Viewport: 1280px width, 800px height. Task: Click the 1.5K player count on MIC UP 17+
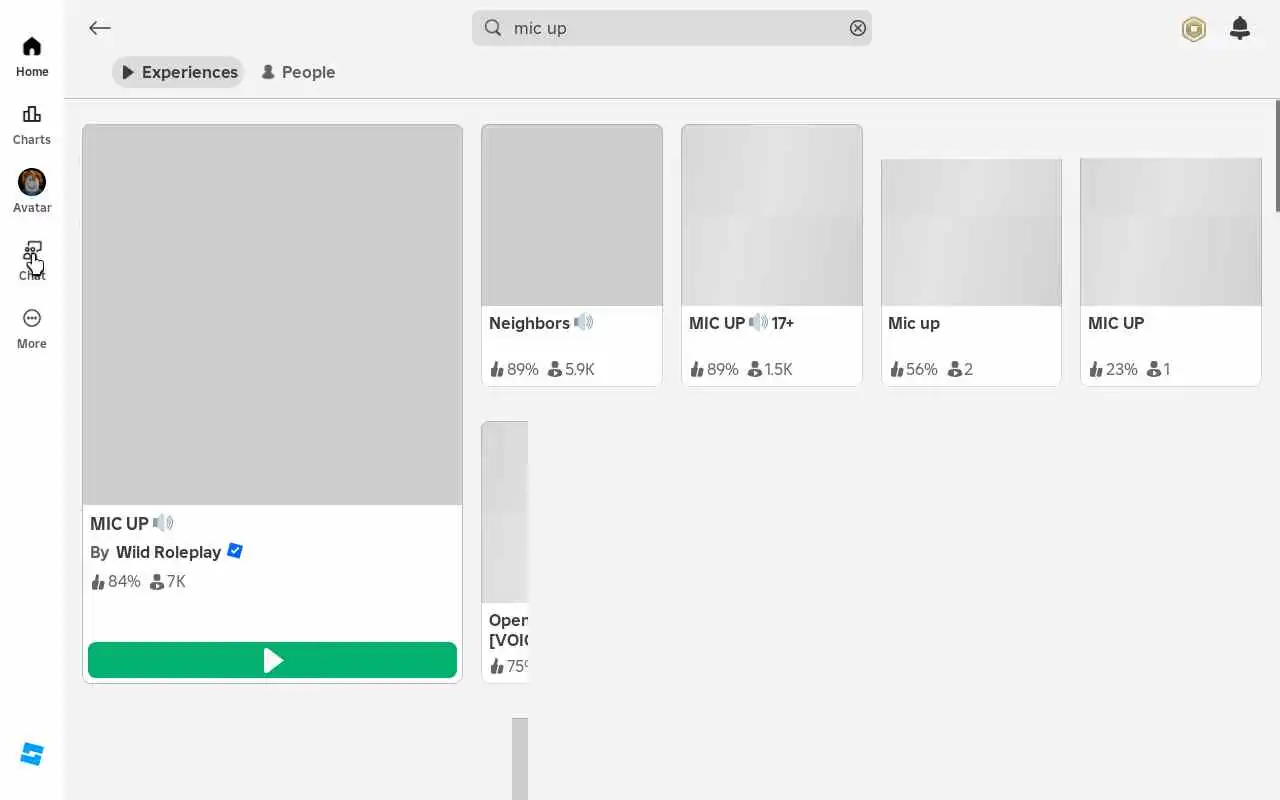(x=770, y=369)
